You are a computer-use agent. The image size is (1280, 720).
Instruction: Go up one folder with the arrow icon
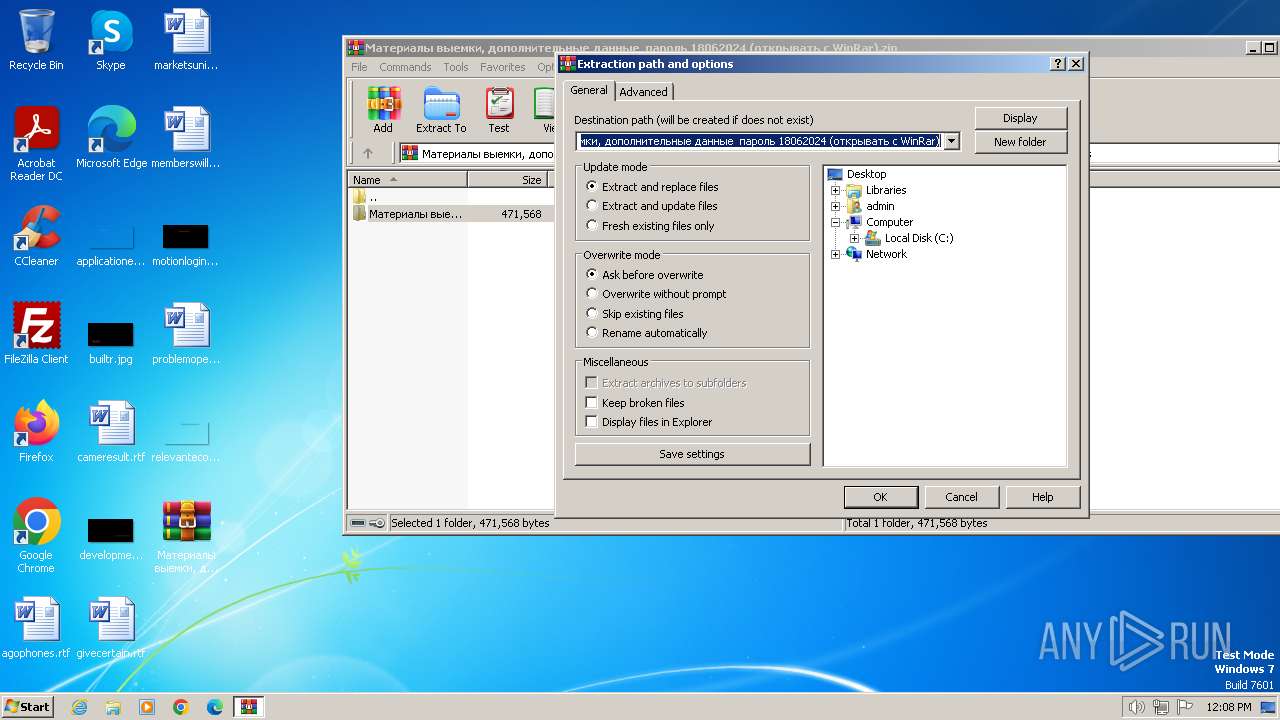368,153
